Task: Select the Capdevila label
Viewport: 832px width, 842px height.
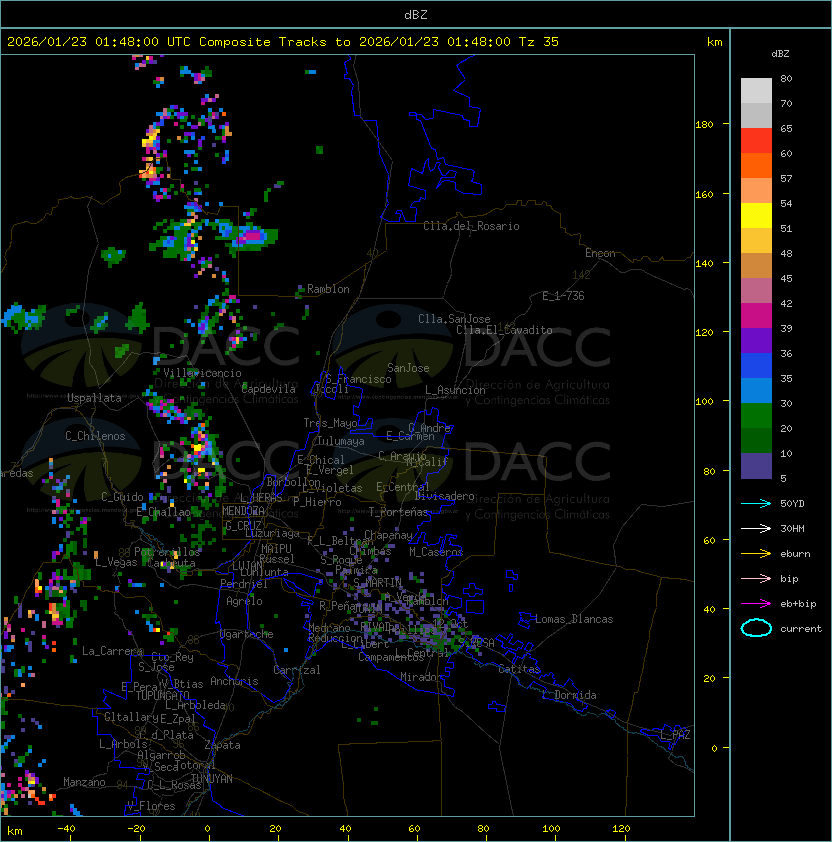Action: coord(269,389)
